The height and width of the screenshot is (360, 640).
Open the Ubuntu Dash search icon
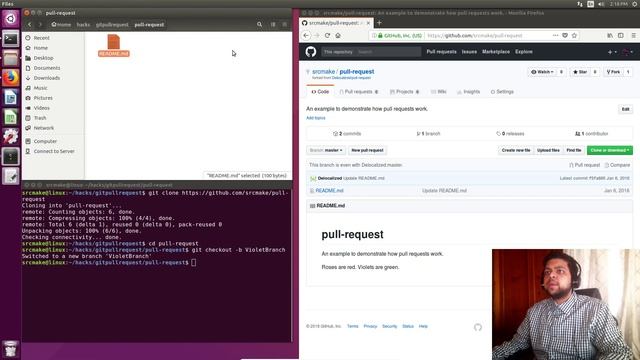coord(10,19)
